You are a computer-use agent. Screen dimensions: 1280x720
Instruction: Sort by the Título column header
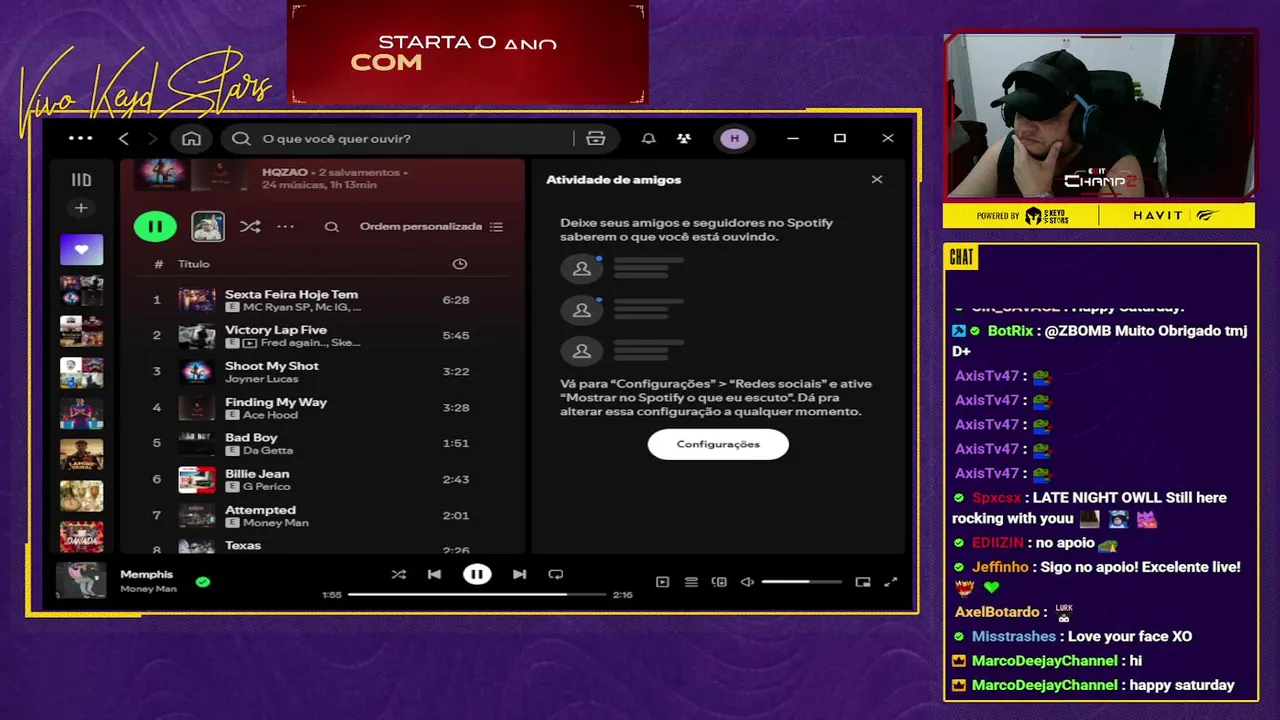[x=194, y=264]
